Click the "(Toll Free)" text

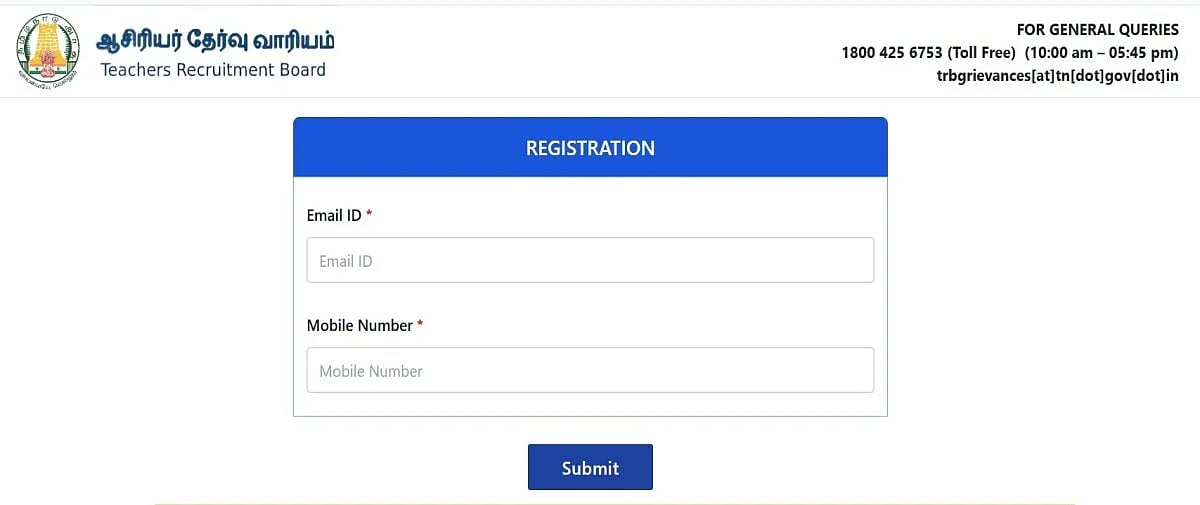(981, 53)
